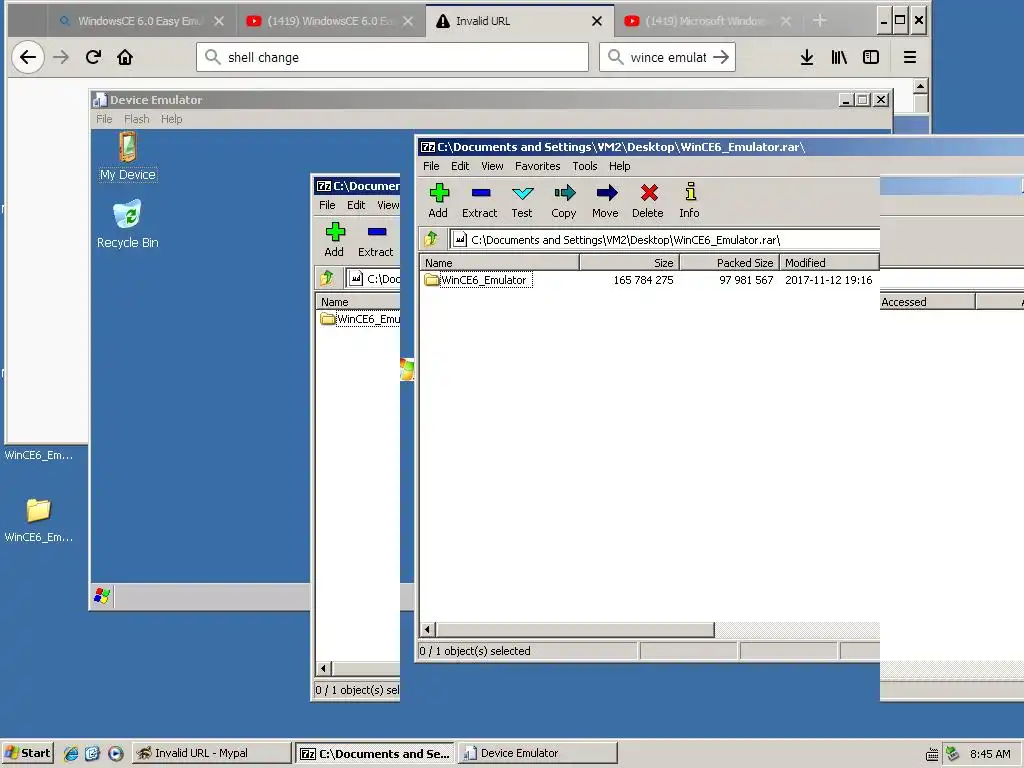Click front 7-Zip path address field
1024x768 pixels.
coord(664,240)
